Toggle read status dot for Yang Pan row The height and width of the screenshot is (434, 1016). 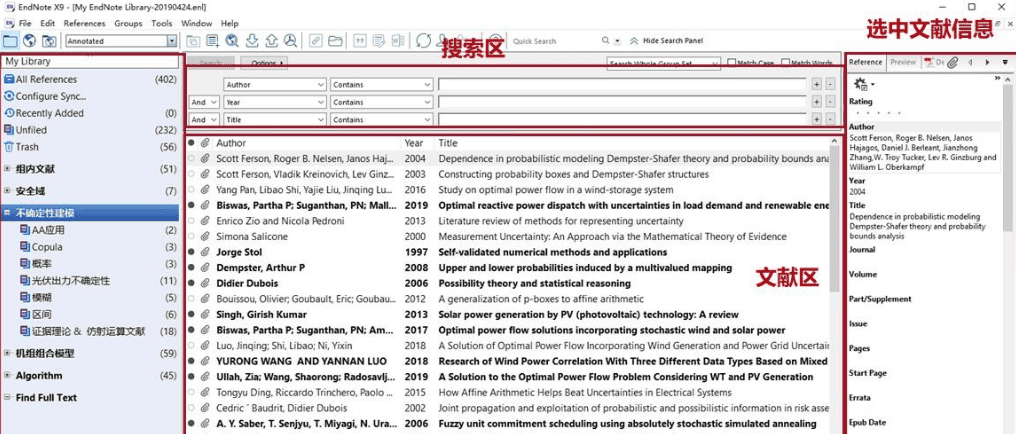(x=191, y=190)
